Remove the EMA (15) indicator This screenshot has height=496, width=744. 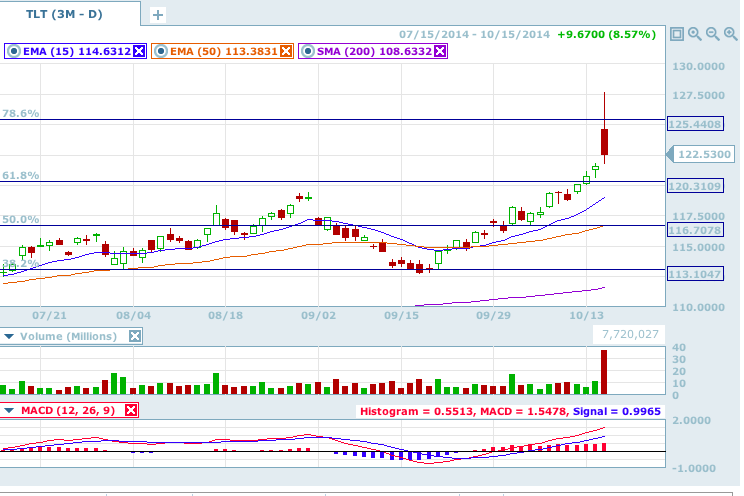(139, 51)
